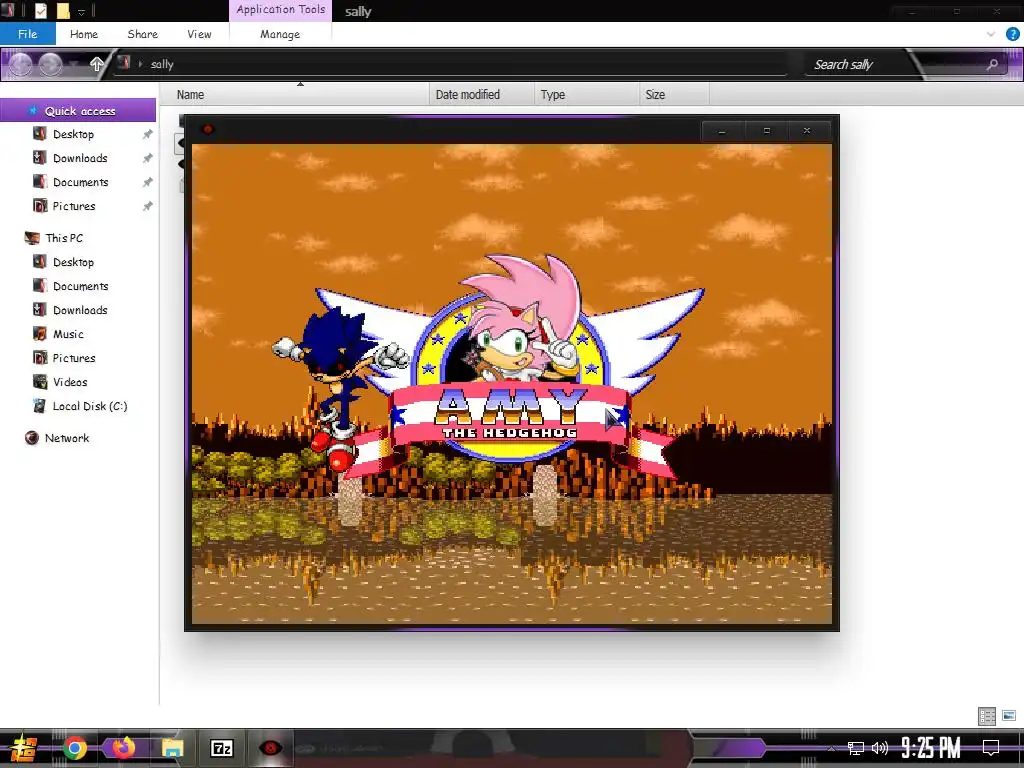Open the Quick Access Toolbar customize dropdown
This screenshot has height=768, width=1024.
[82, 11]
